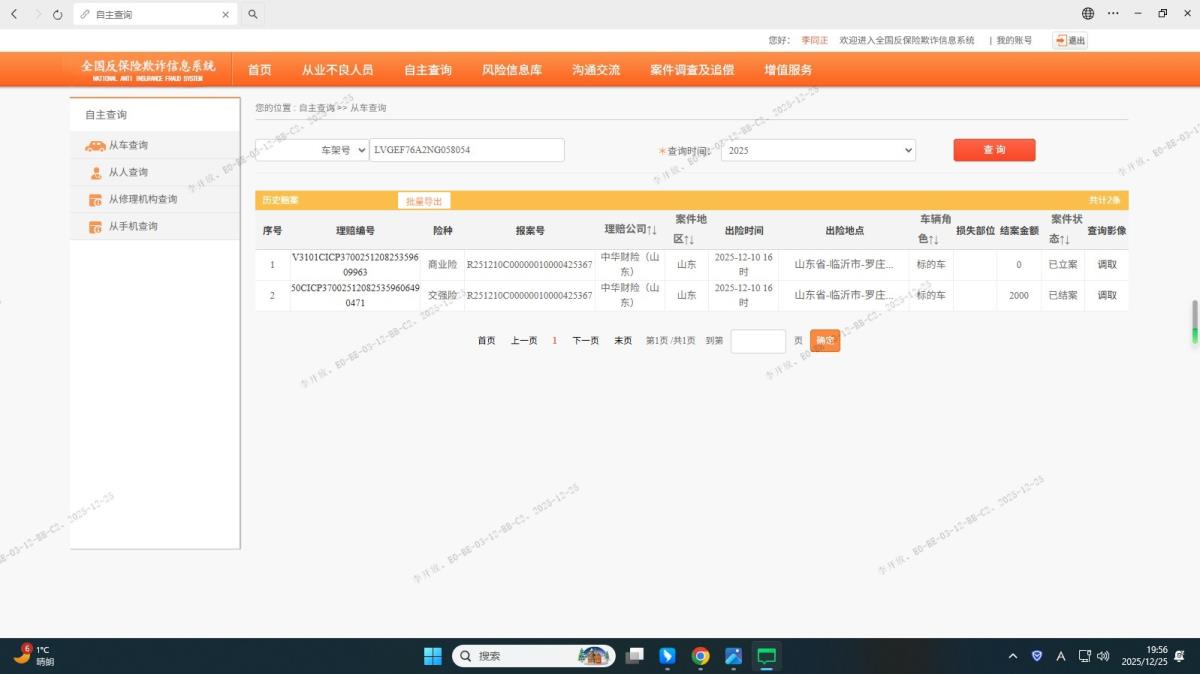This screenshot has height=674, width=1200.
Task: Click 调取 for the 商业险 row
Action: point(1106,265)
